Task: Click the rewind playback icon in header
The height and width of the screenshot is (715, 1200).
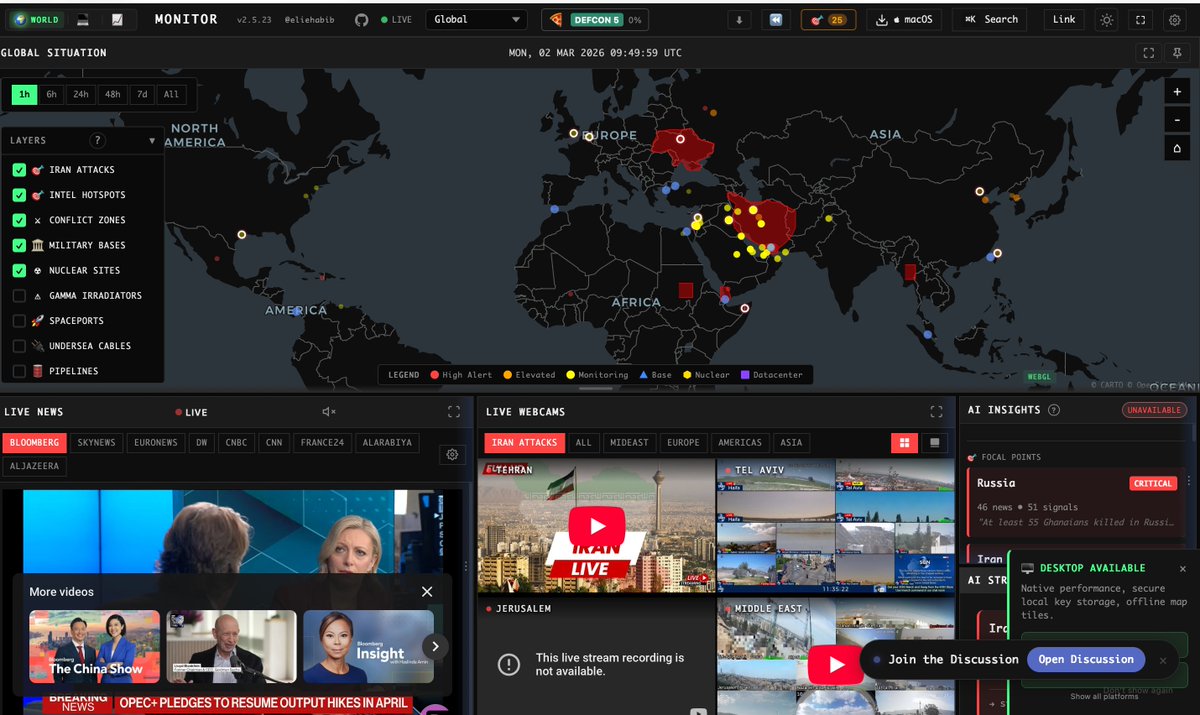Action: [775, 19]
